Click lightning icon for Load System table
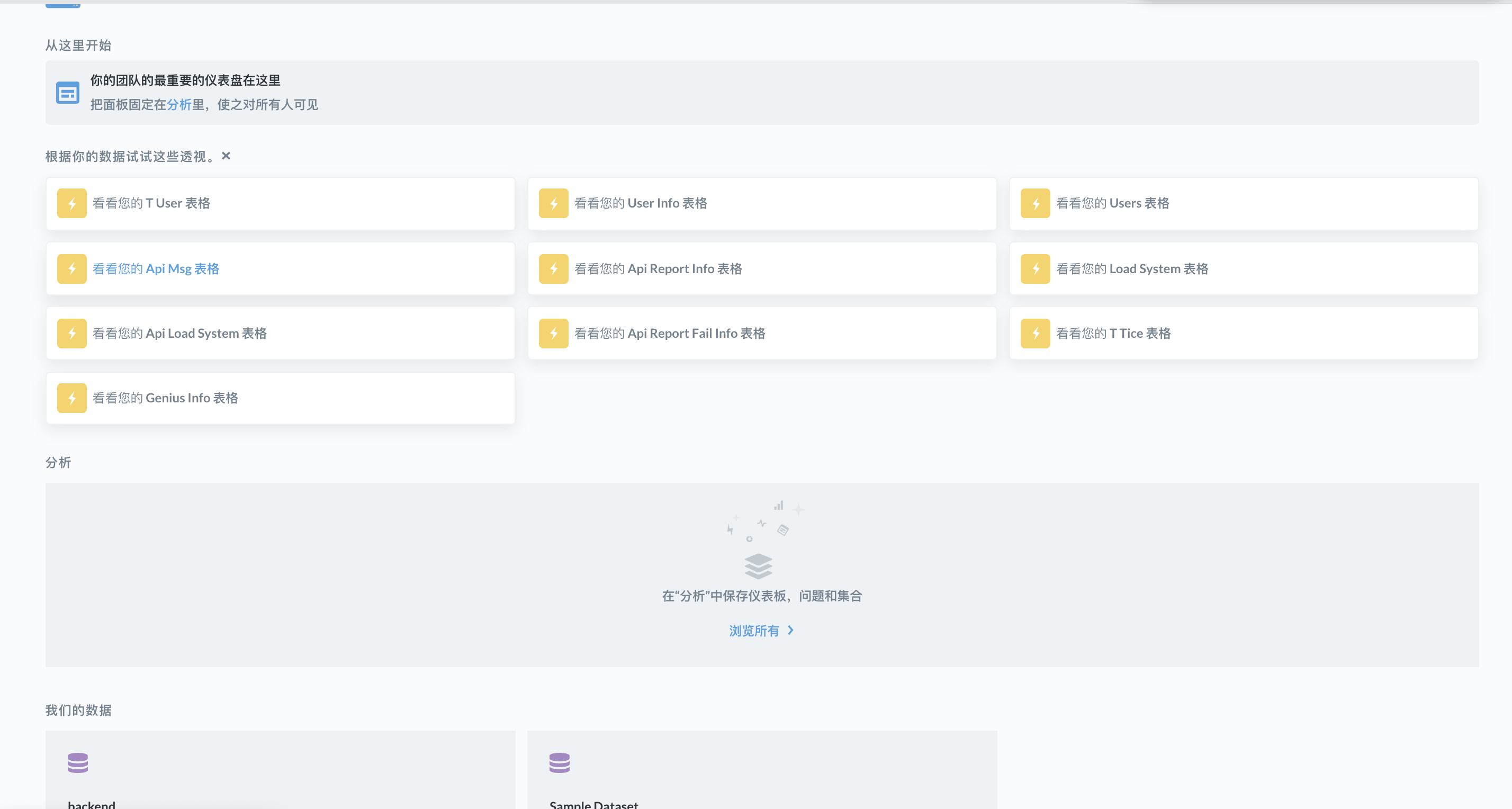 point(1036,269)
